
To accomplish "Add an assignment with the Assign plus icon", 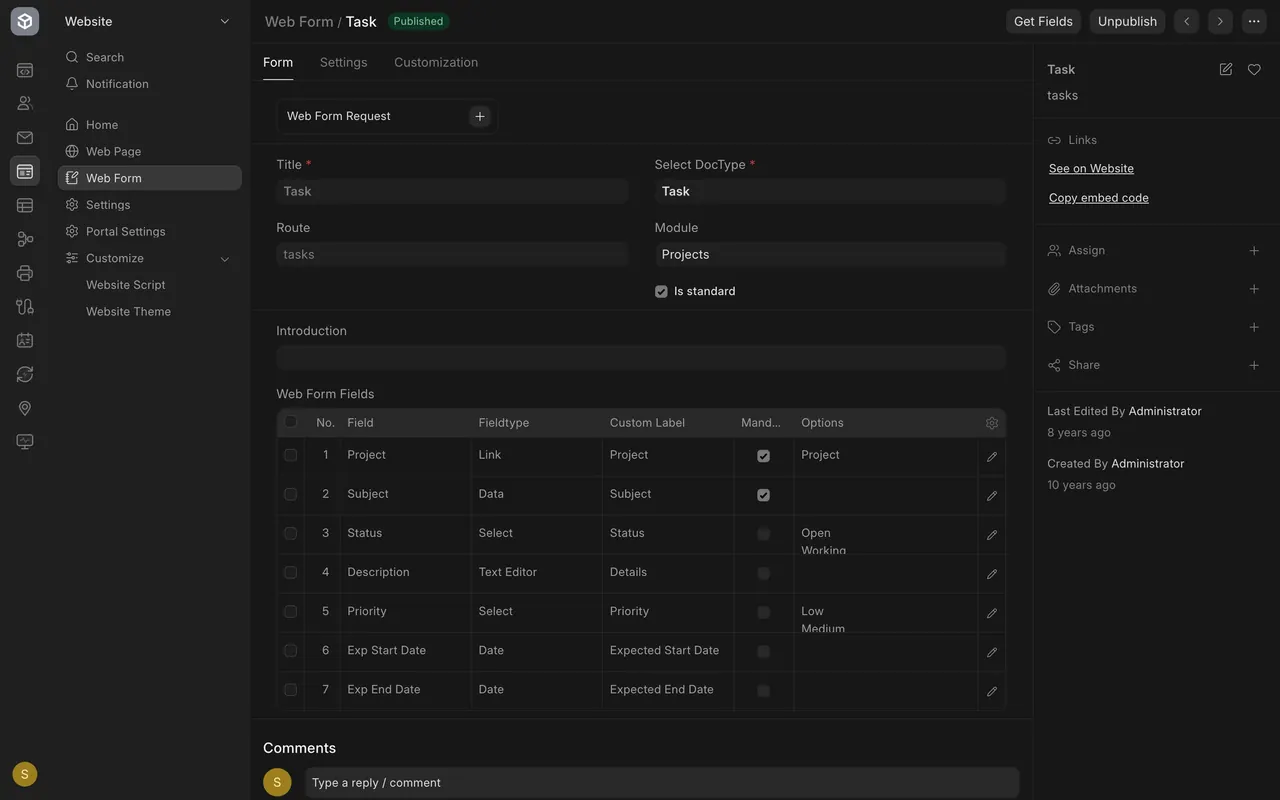I will [1254, 251].
